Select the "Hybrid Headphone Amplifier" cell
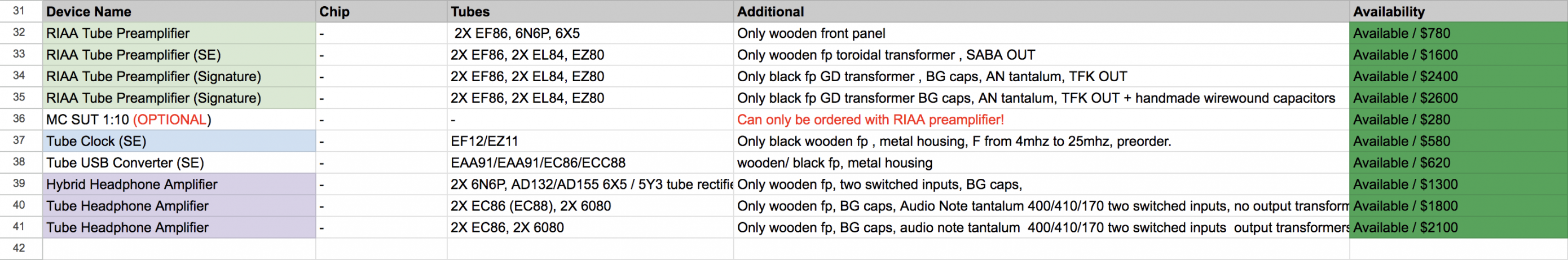This screenshot has height=260, width=1568. point(179,184)
